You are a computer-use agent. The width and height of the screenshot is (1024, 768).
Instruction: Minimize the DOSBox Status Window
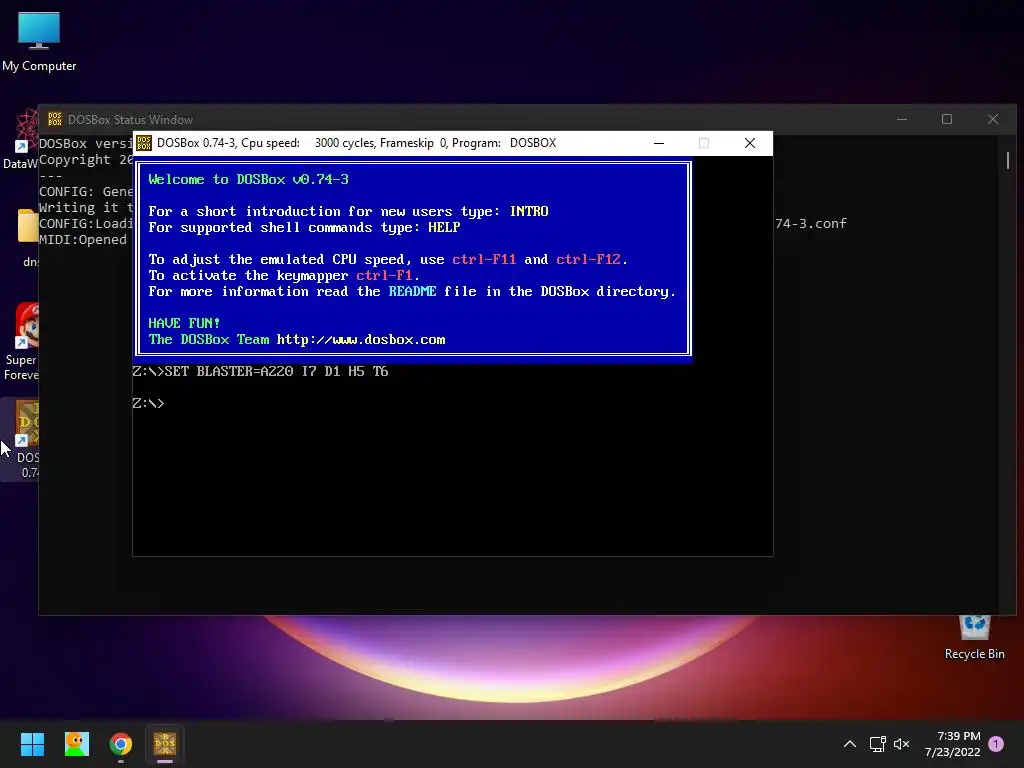point(902,119)
